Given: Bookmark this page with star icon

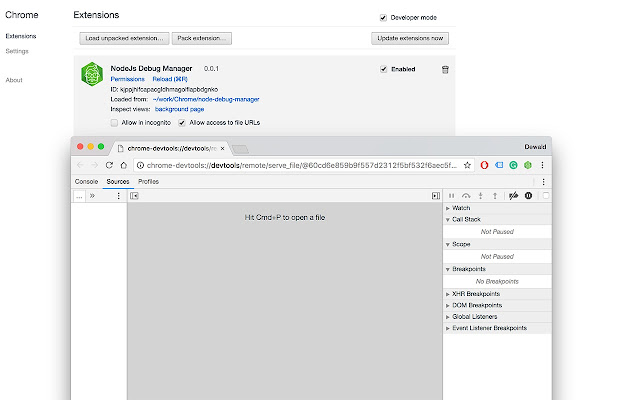Looking at the screenshot, I should tap(467, 165).
